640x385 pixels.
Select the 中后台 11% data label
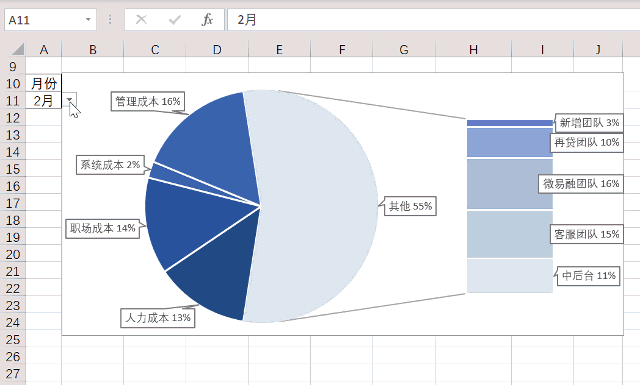coord(589,276)
